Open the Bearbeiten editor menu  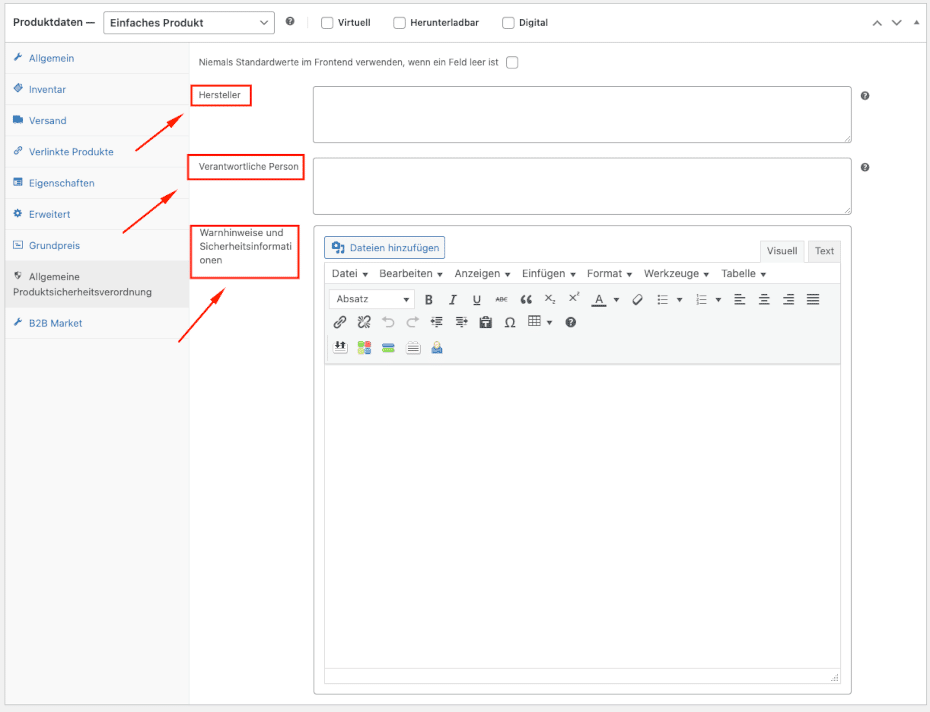click(x=411, y=274)
